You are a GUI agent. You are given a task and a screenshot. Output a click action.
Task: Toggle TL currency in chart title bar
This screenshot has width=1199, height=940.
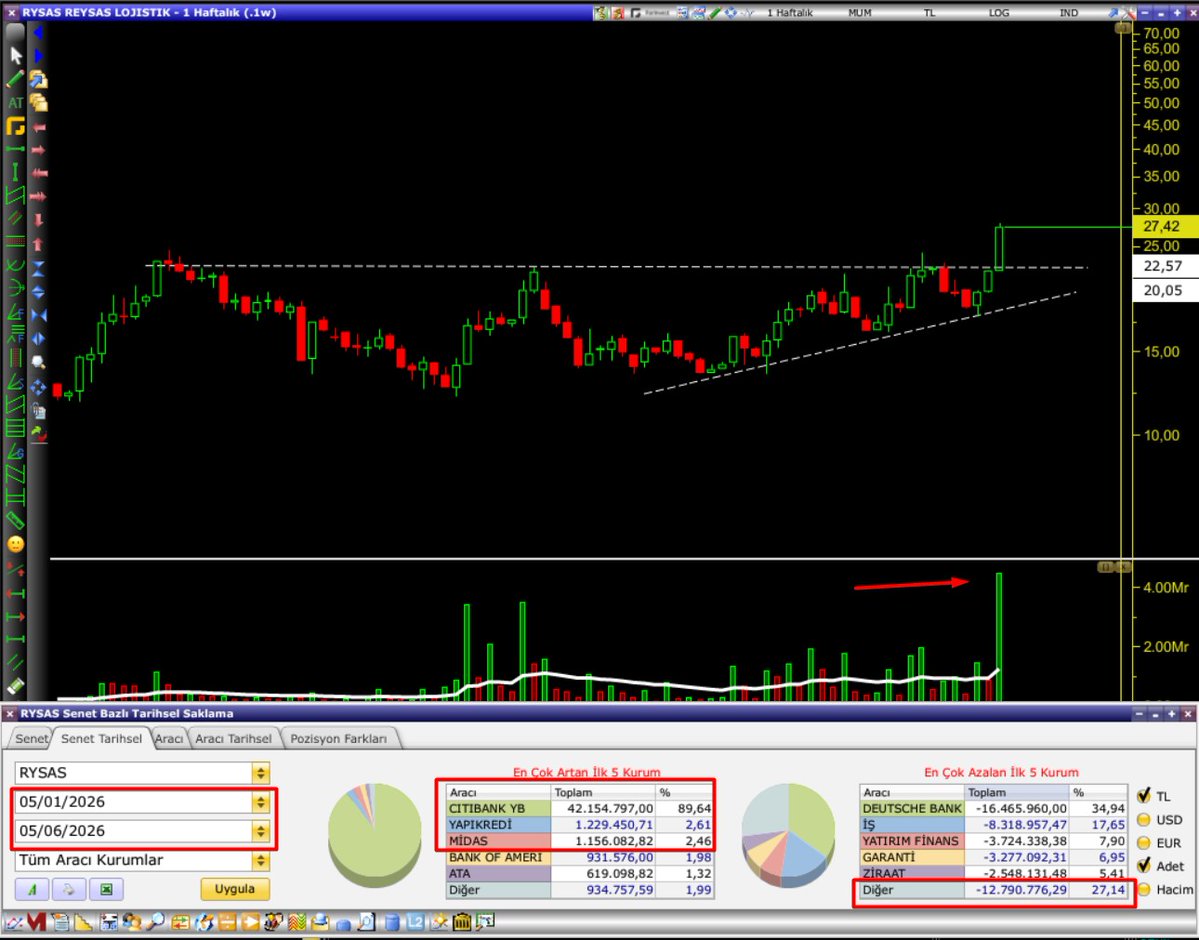[929, 12]
